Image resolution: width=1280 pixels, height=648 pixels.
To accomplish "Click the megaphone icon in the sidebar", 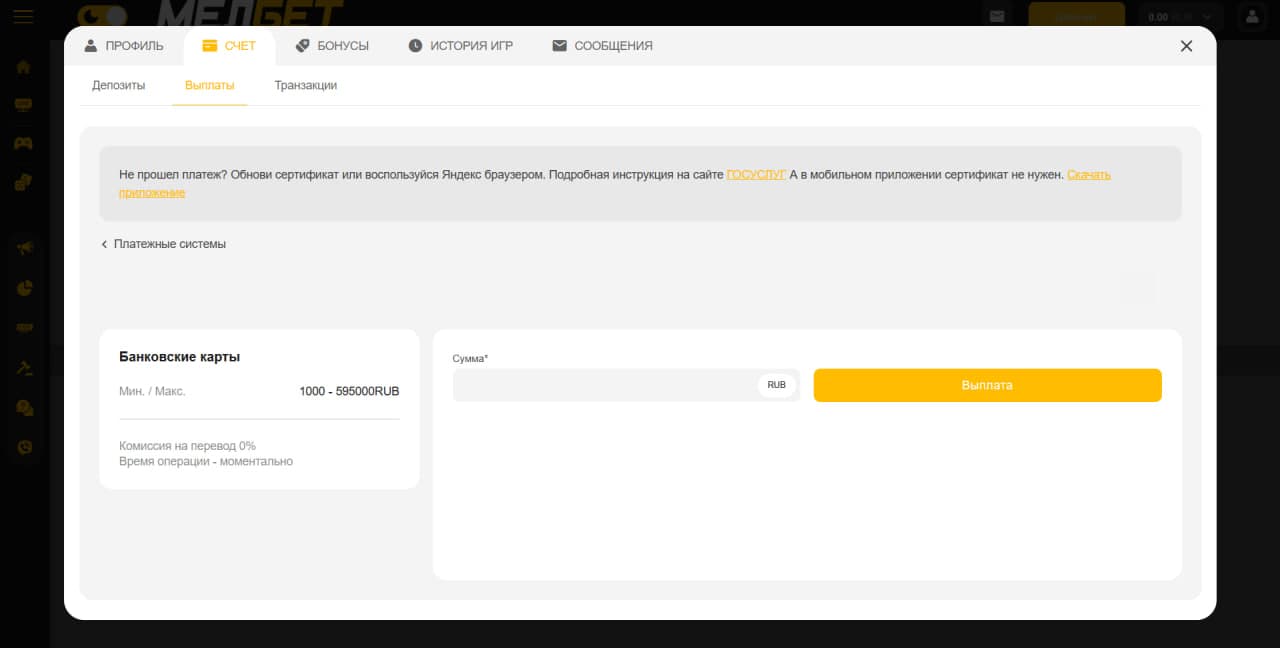I will pos(24,248).
